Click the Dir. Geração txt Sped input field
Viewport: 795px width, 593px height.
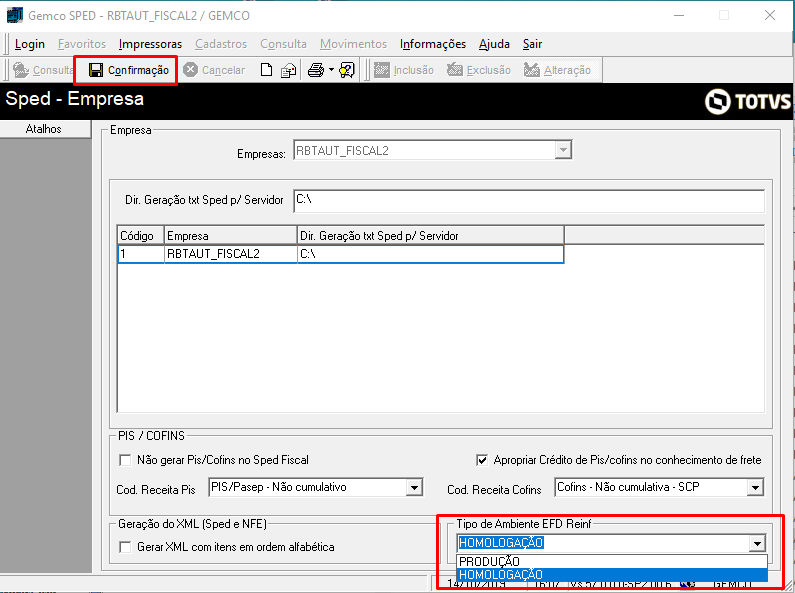[x=529, y=201]
